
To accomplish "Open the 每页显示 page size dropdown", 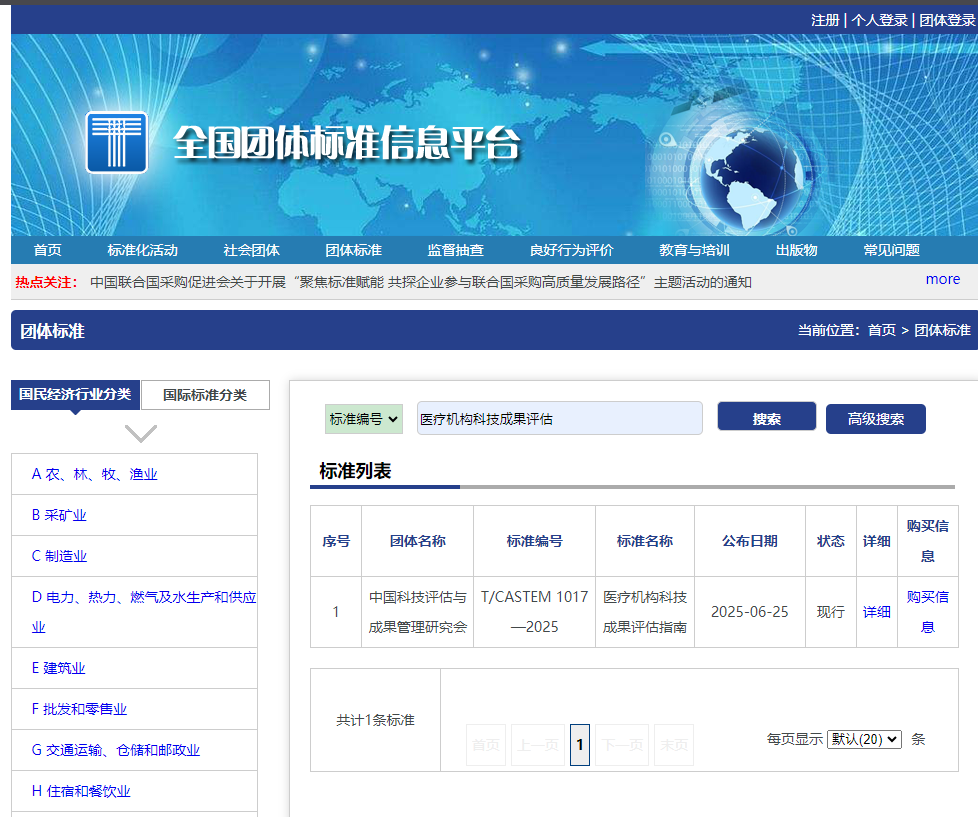I will [864, 739].
